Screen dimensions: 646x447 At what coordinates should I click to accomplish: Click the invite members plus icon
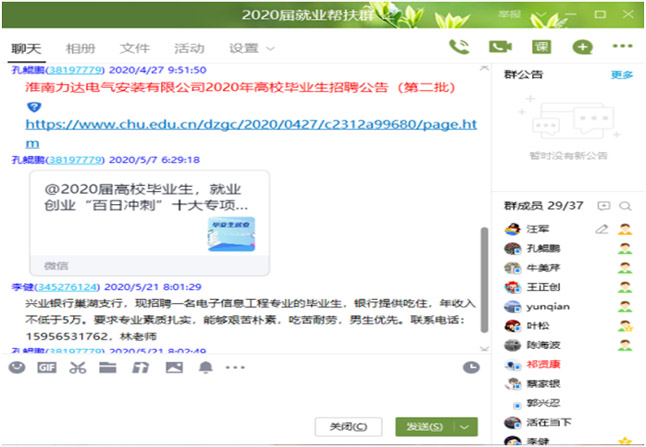[x=582, y=47]
